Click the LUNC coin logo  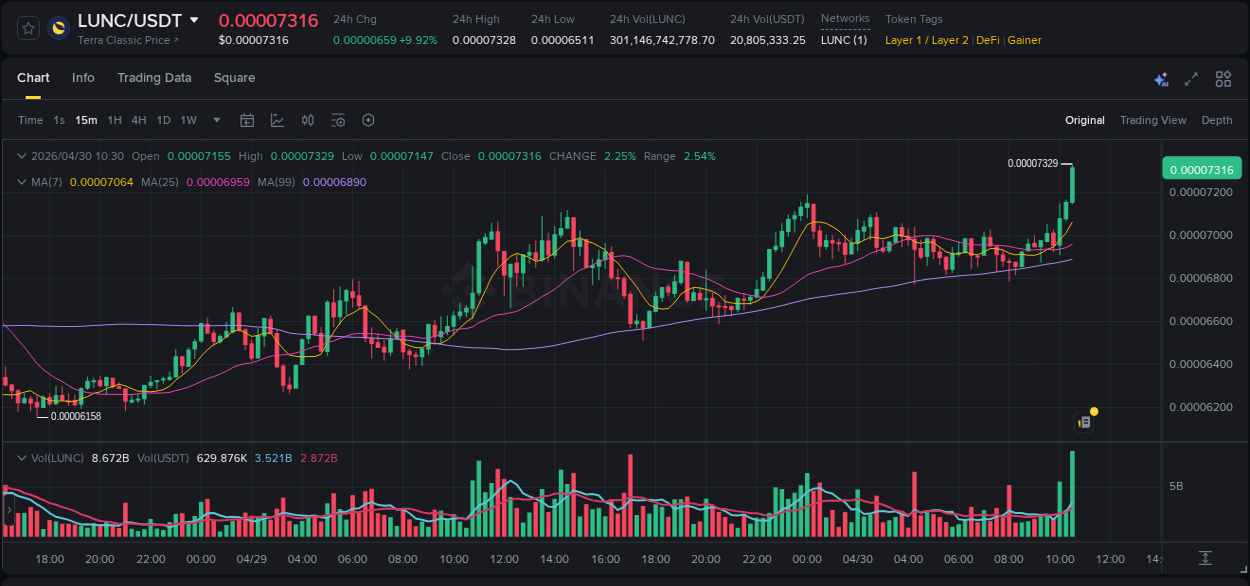point(58,28)
